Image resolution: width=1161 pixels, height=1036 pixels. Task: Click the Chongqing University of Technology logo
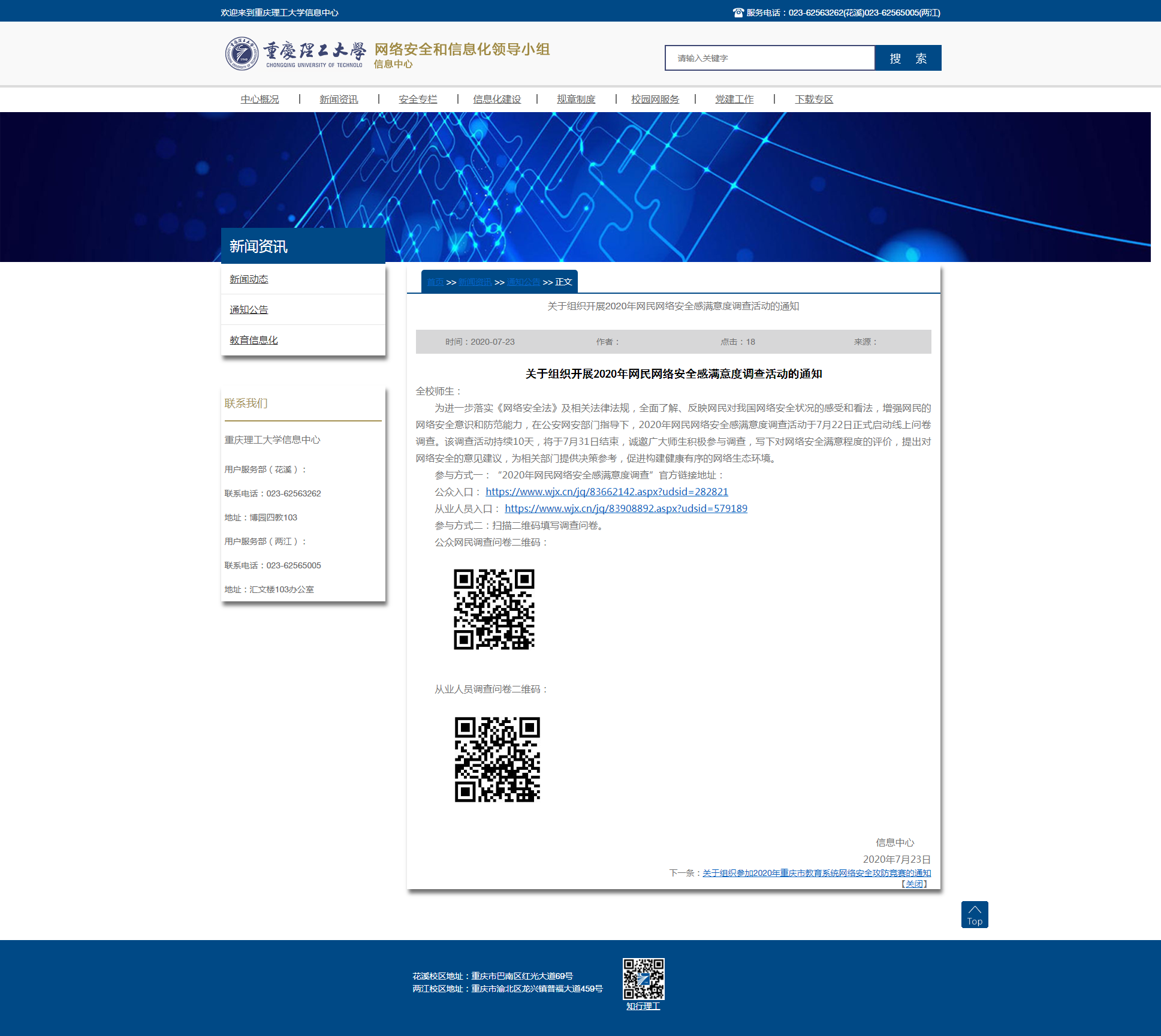coord(295,53)
